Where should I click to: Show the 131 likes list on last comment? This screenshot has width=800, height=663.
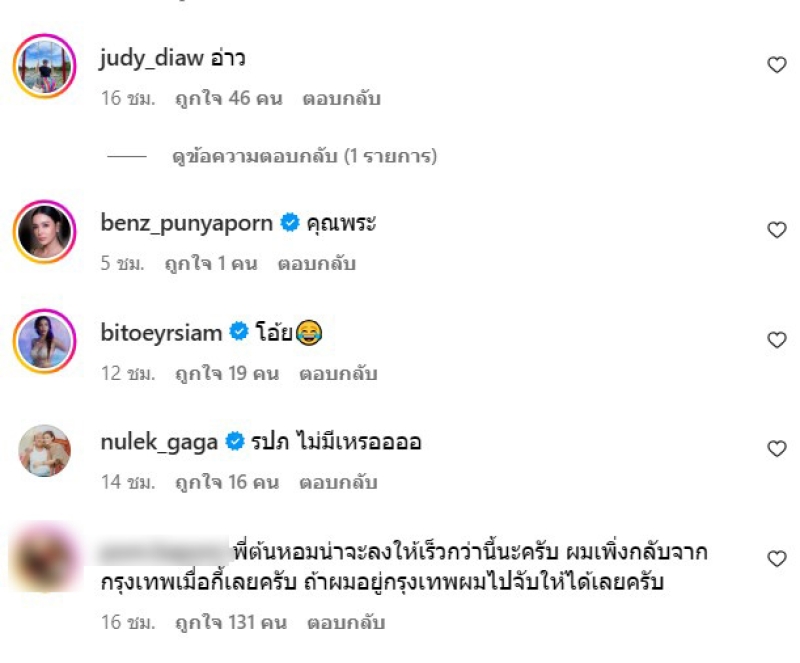tap(231, 623)
